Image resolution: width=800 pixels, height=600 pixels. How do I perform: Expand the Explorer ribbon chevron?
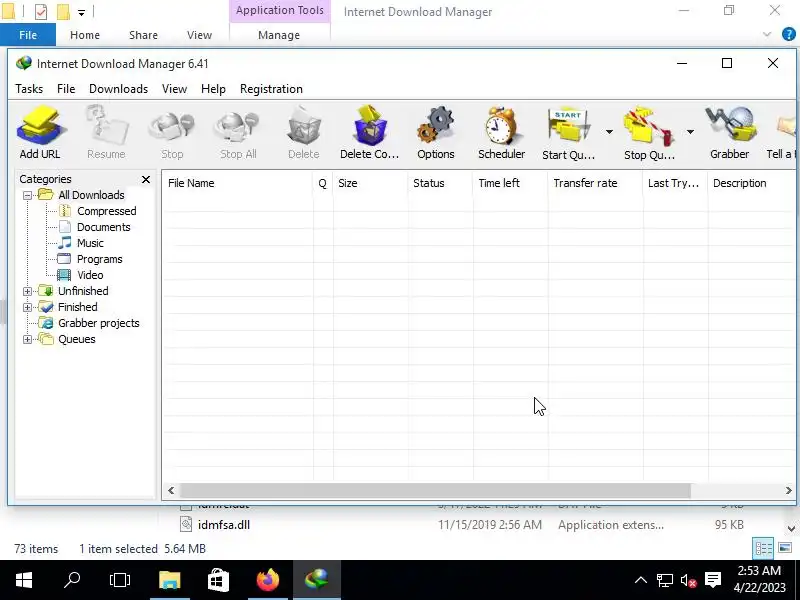click(x=767, y=34)
